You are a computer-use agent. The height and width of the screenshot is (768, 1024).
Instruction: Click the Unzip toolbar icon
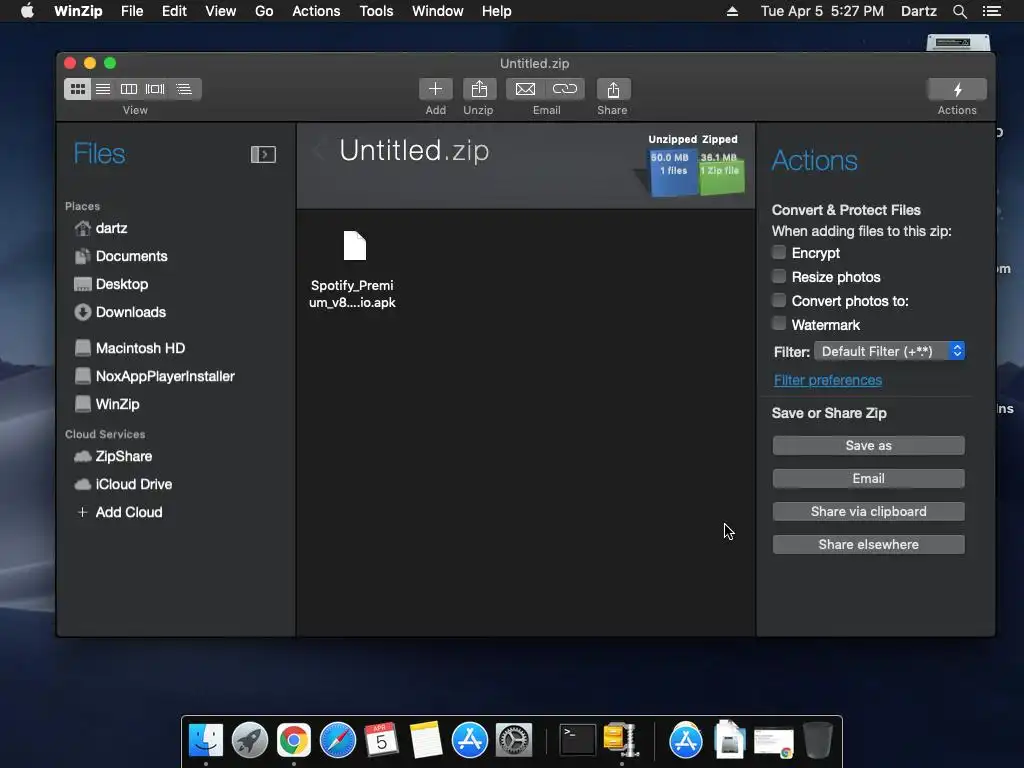479,89
